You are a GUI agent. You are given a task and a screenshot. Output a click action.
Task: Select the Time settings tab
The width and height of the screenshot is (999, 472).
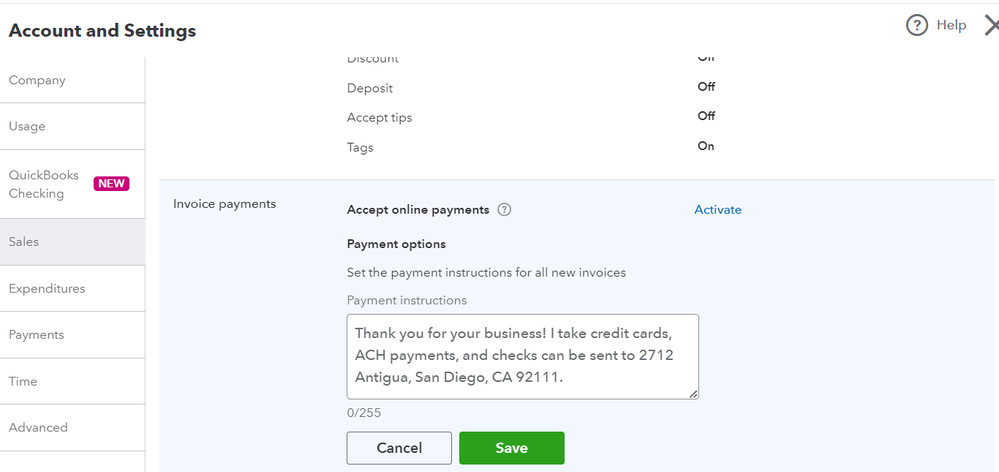[23, 381]
